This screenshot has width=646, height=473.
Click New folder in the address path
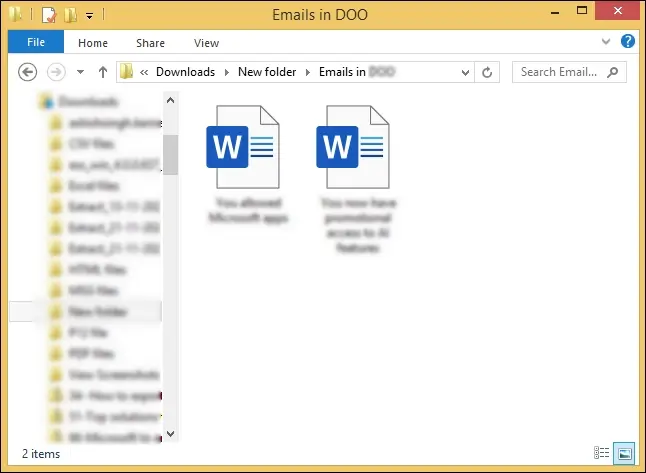coord(267,72)
